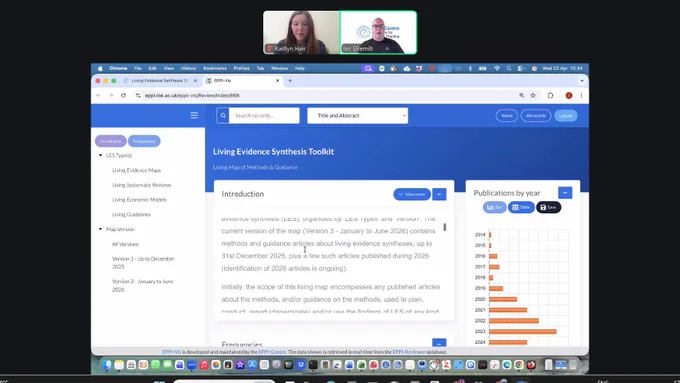680x383 pixels.
Task: Open the hamburger menu in the blue header
Action: coord(194,115)
